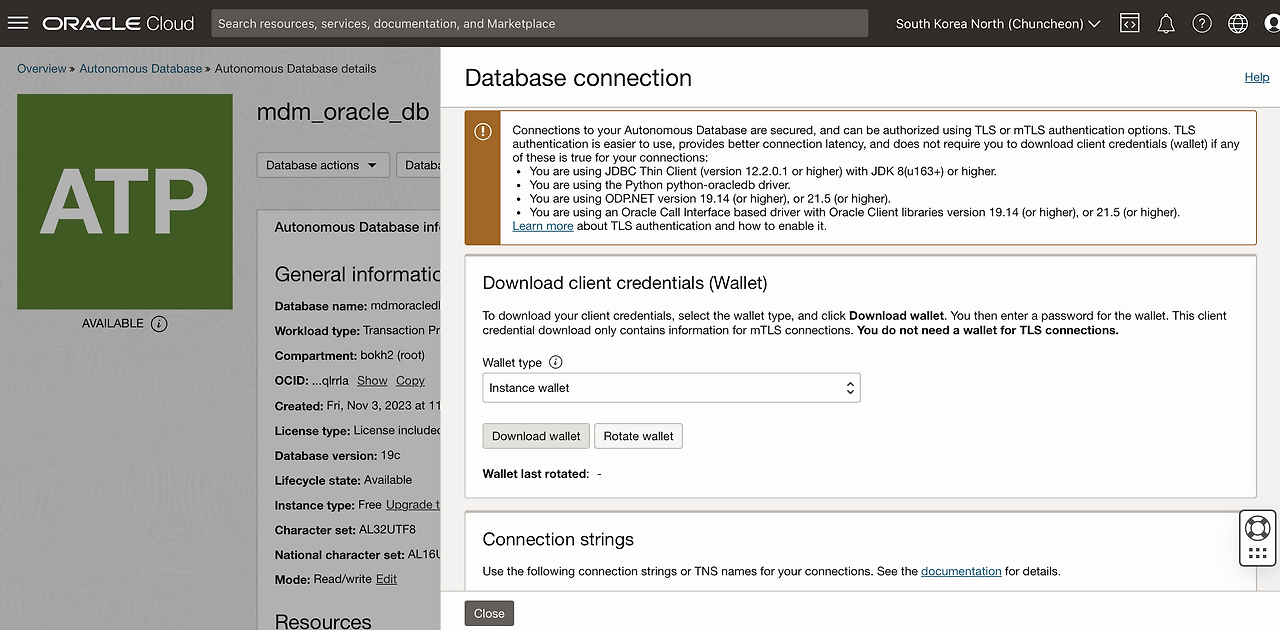Viewport: 1280px width, 630px height.
Task: Click the Wallet last rotated text
Action: (x=535, y=473)
